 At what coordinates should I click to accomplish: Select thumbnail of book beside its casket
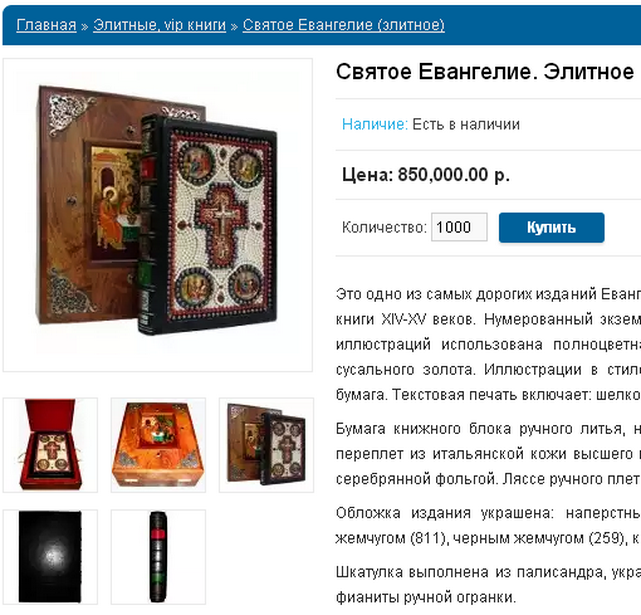coord(266,445)
